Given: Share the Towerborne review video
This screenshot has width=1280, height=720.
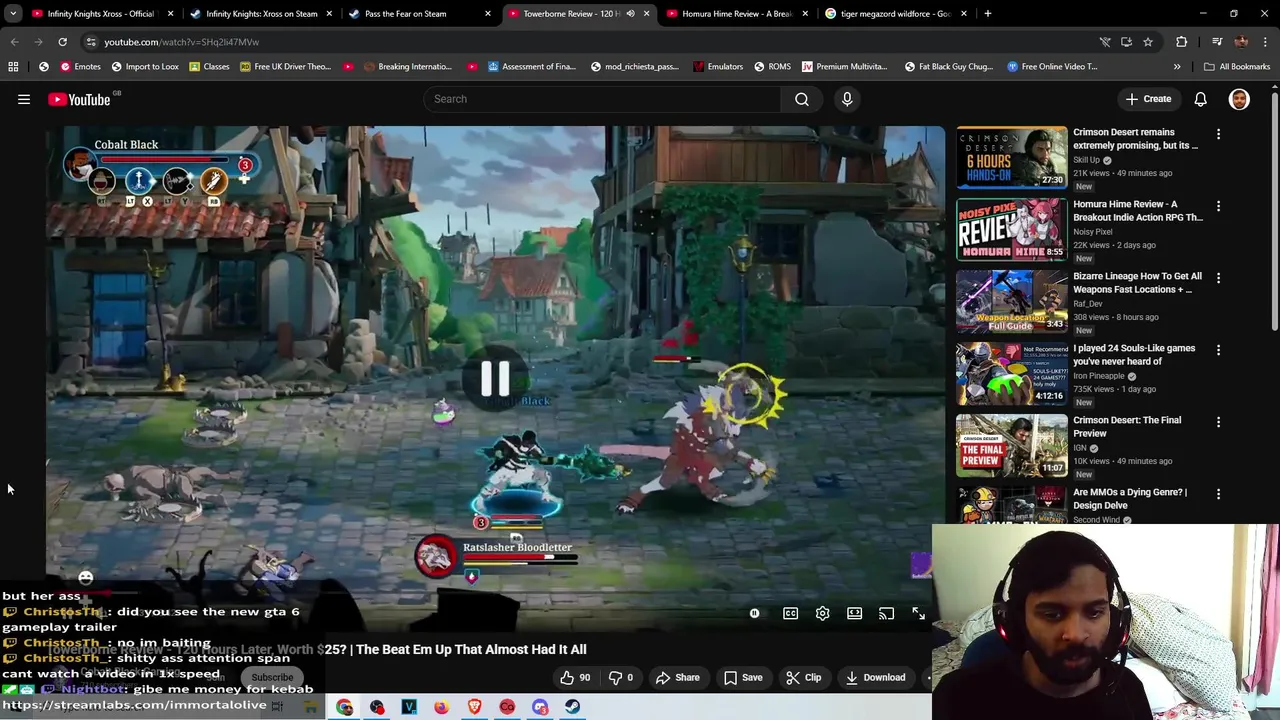Looking at the screenshot, I should [677, 677].
